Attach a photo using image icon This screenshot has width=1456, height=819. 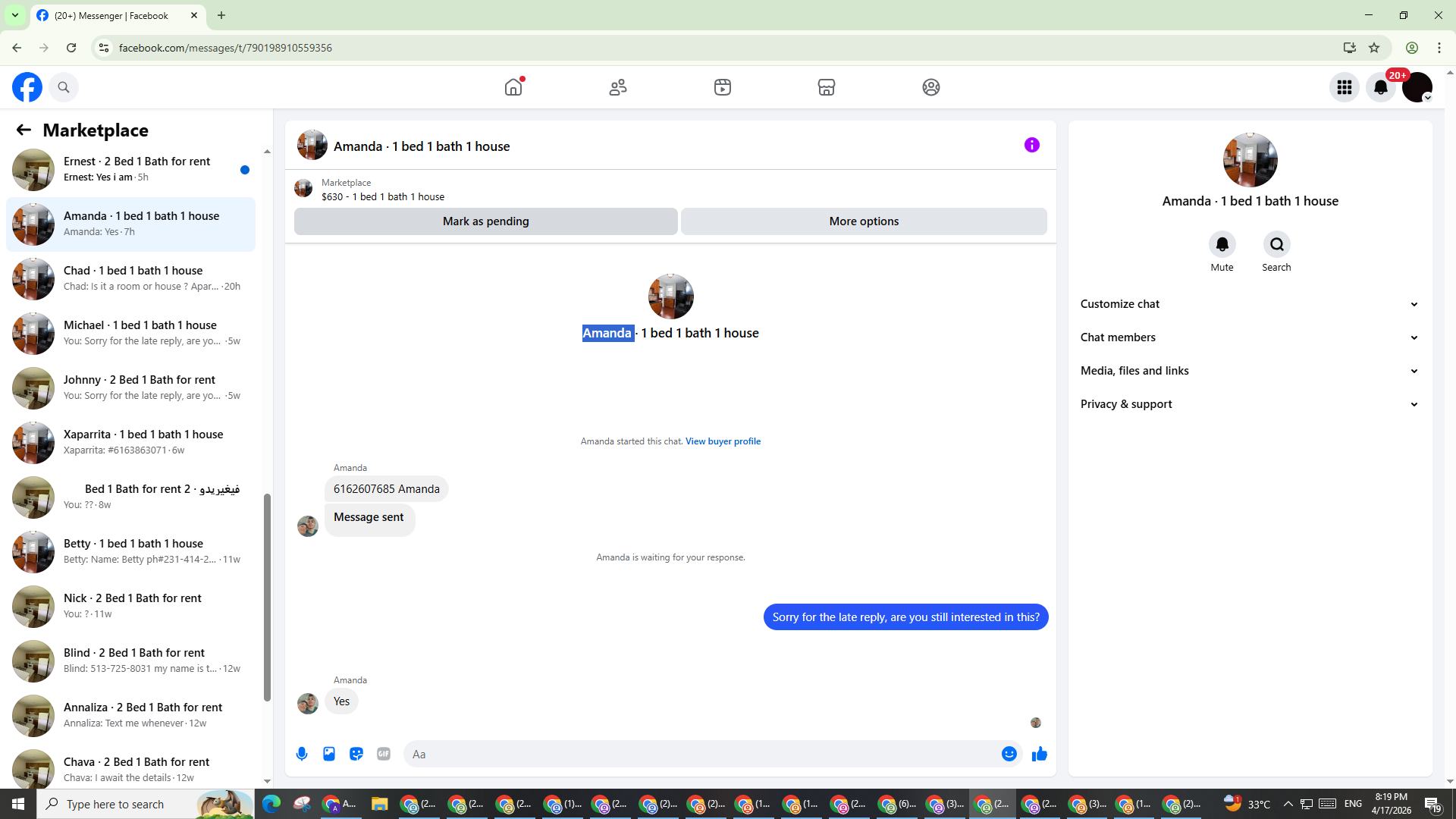point(329,754)
